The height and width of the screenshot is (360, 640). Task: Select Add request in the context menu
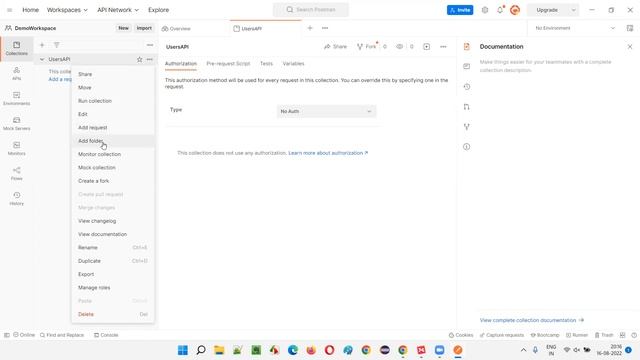[113, 127]
